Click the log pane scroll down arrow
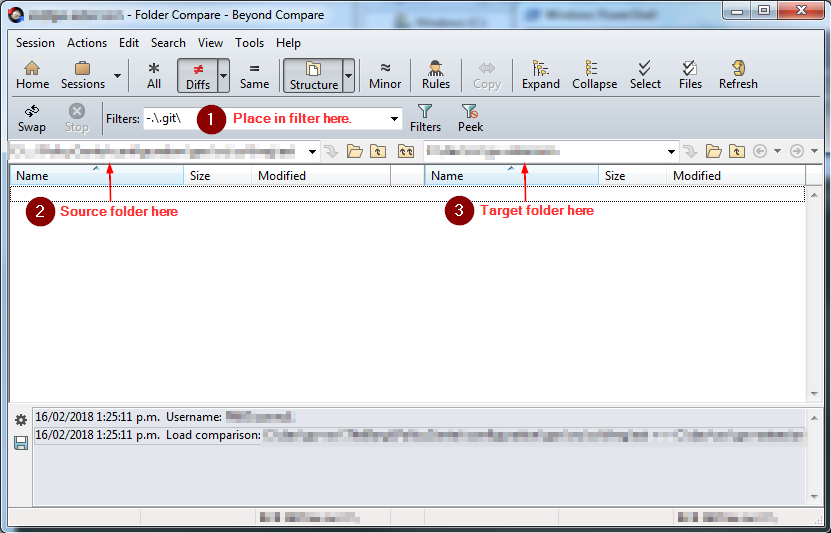 pos(815,497)
